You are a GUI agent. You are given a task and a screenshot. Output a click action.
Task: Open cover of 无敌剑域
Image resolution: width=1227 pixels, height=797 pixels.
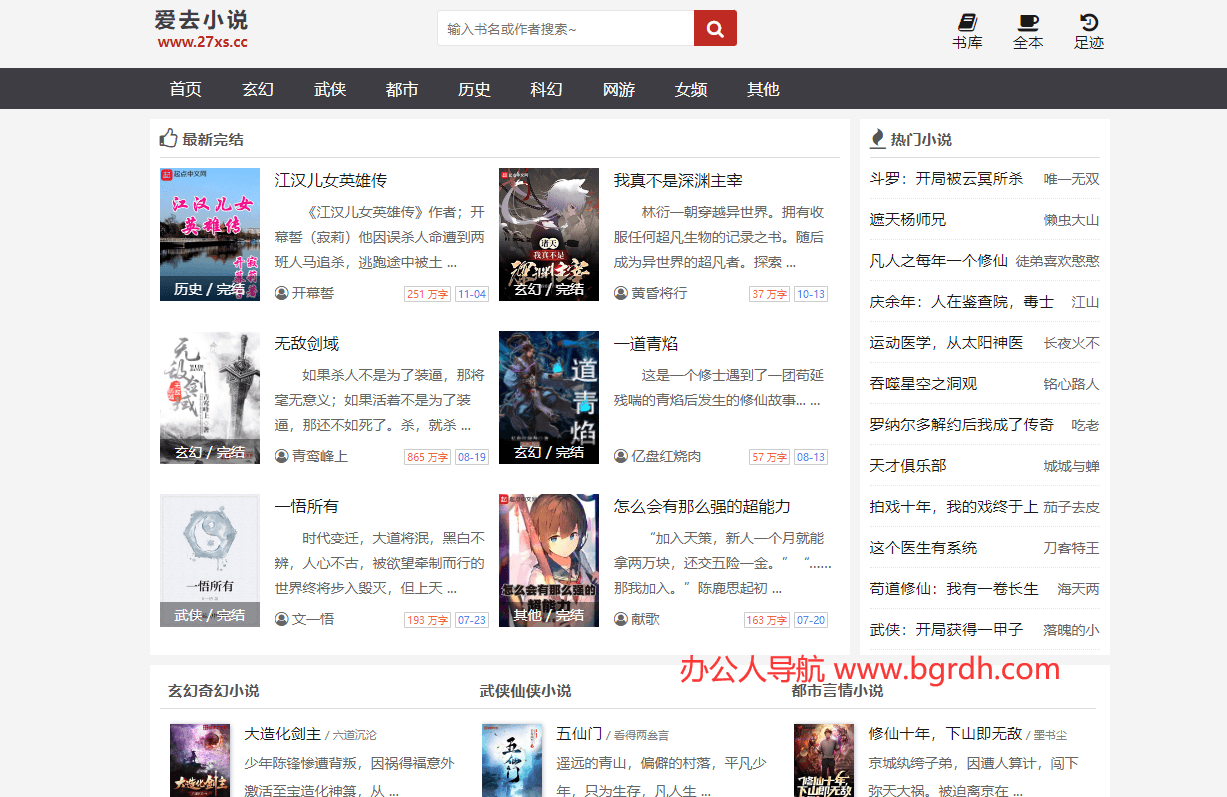(210, 397)
